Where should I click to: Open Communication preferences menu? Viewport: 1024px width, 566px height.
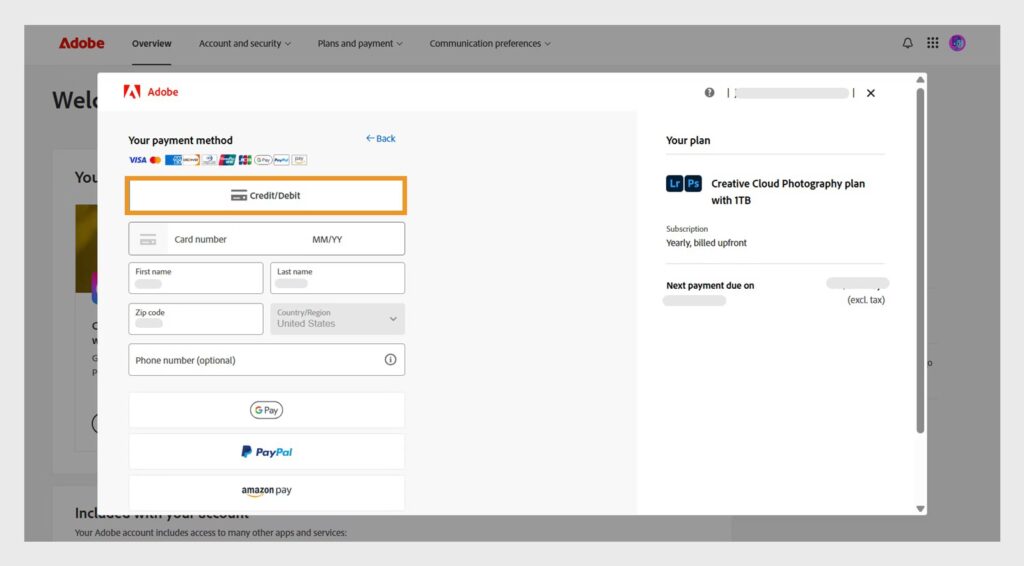[490, 44]
